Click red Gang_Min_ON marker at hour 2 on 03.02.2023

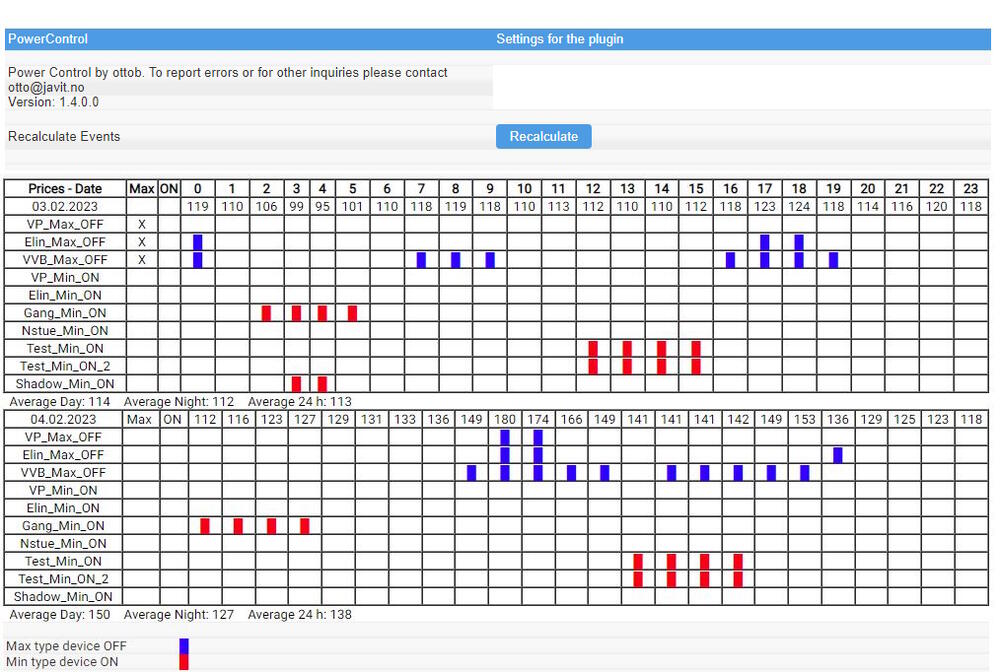point(266,313)
